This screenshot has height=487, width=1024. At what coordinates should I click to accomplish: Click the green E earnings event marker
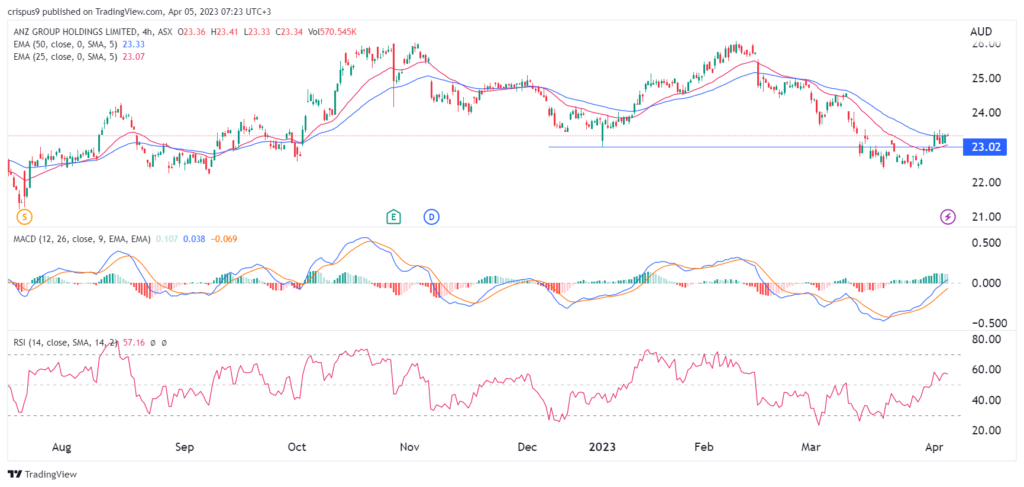tap(393, 216)
